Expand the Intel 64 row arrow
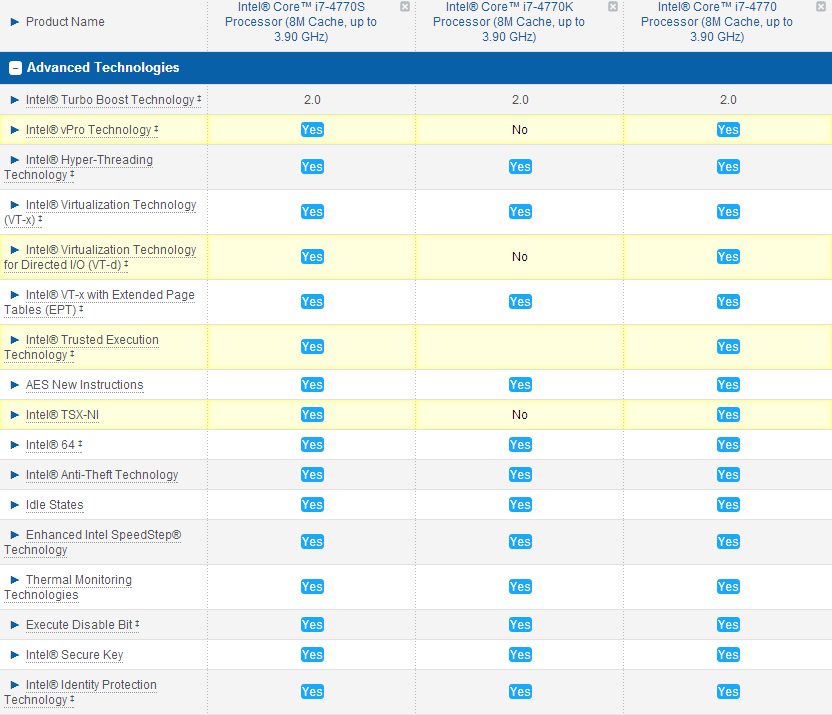 [15, 445]
